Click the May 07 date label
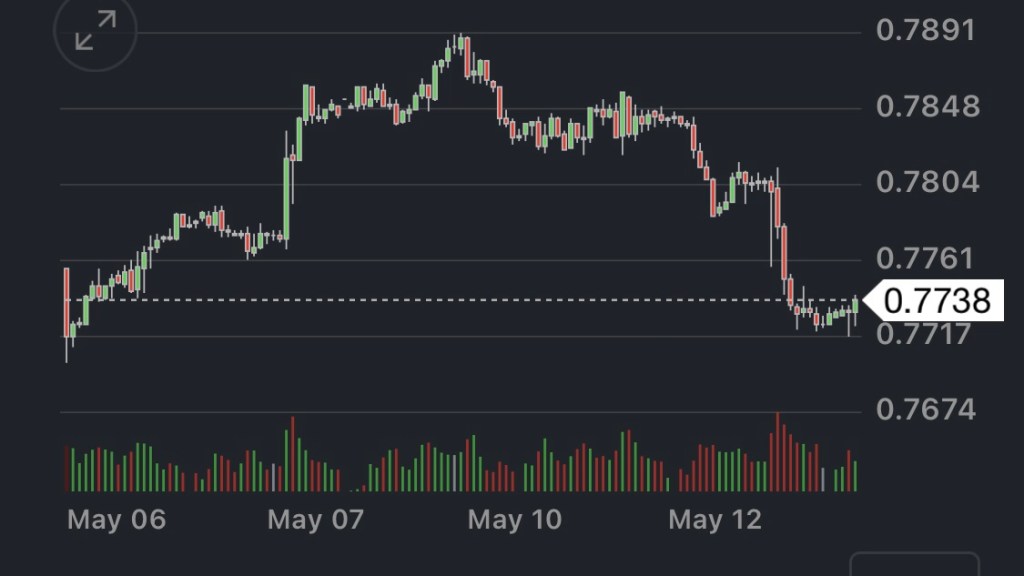 (316, 520)
